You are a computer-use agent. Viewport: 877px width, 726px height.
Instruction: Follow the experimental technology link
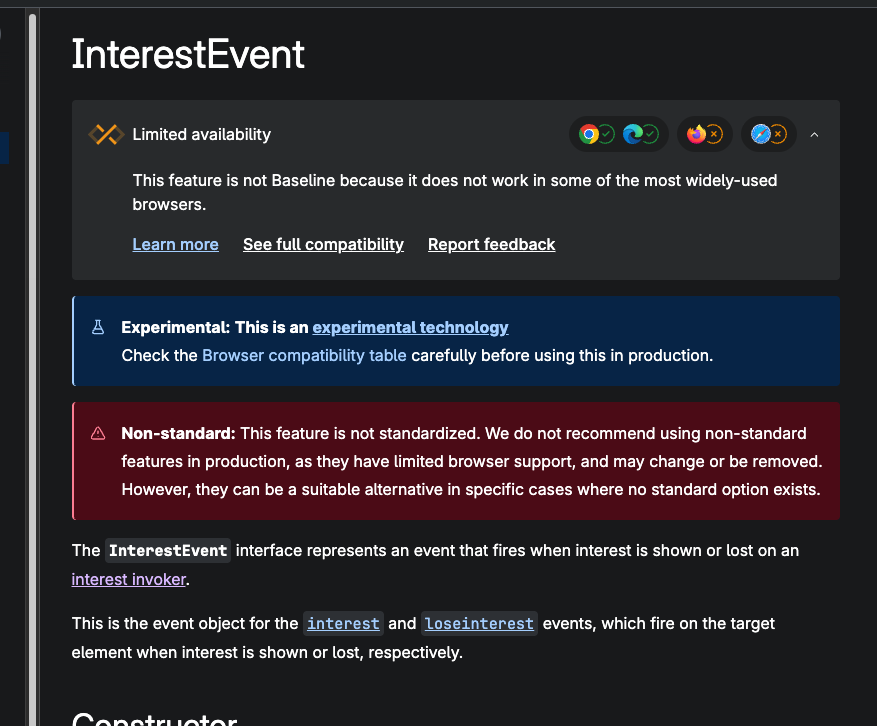410,327
